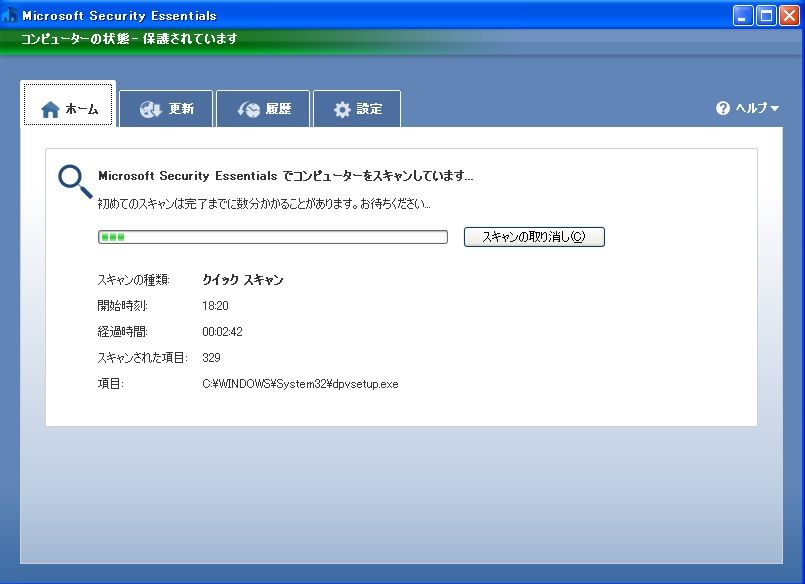Expand the ヘルプ dropdown arrow
805x584 pixels.
tap(775, 108)
